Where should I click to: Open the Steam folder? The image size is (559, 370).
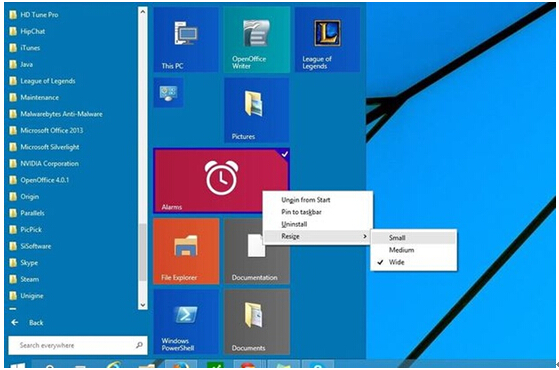(x=24, y=279)
